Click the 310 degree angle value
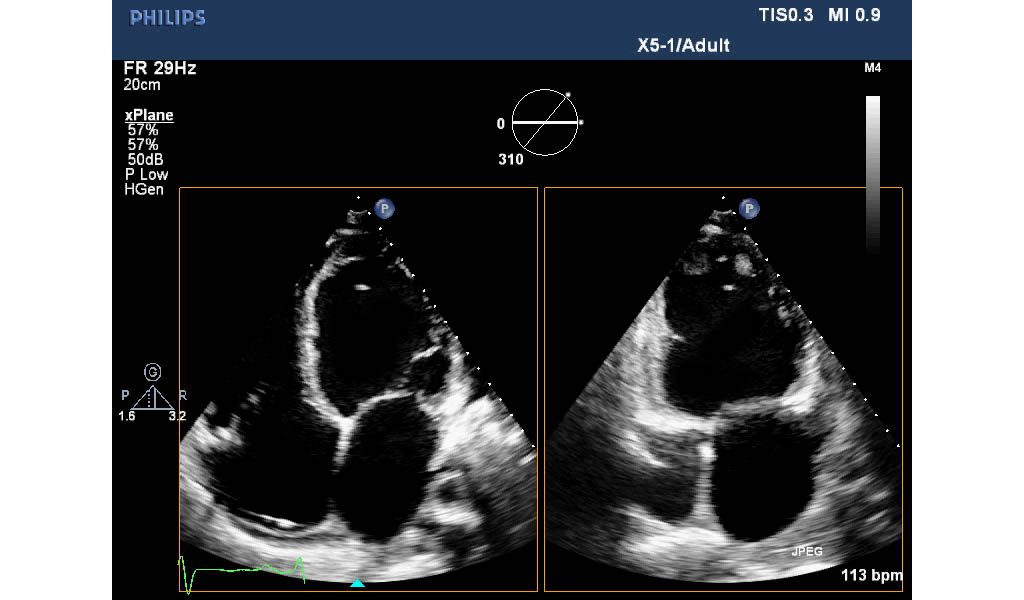 point(511,159)
